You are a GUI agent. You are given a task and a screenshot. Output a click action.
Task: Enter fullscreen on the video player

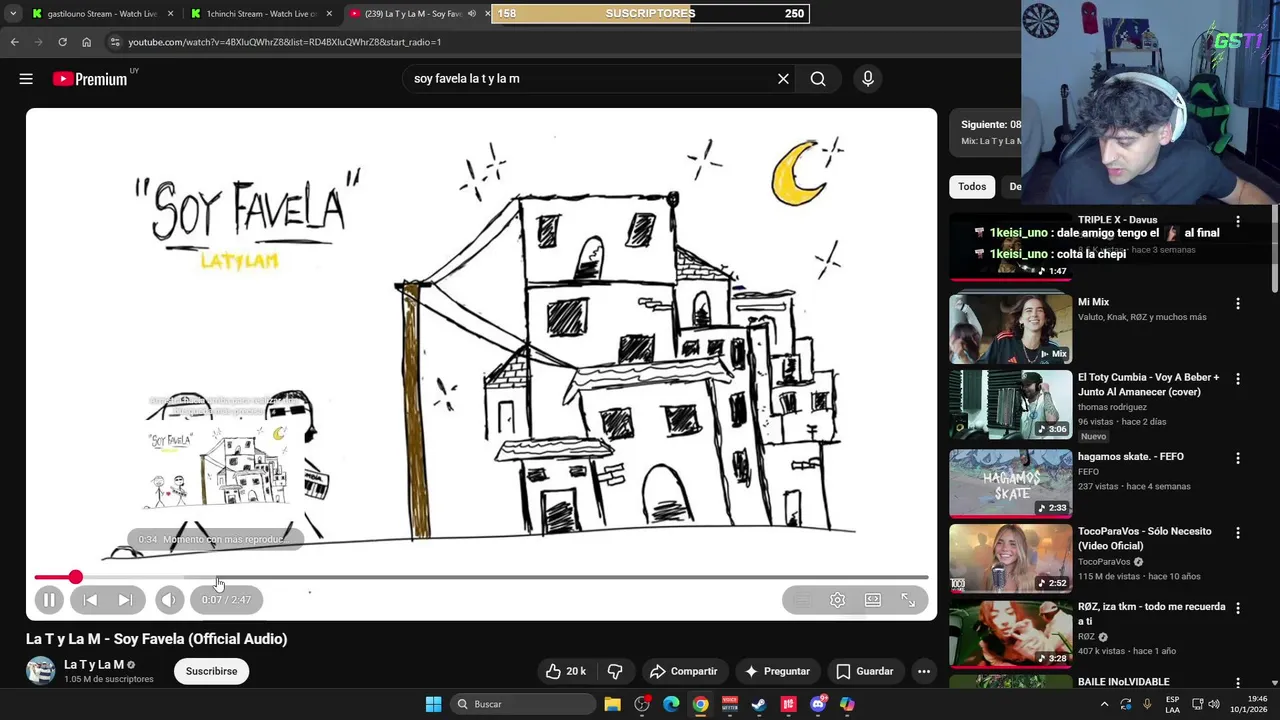(908, 600)
